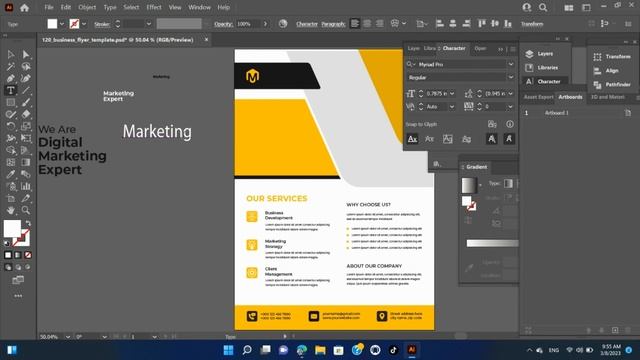Open the Paragraph link in control bar
Viewport: 640px width, 360px height.
(x=333, y=24)
